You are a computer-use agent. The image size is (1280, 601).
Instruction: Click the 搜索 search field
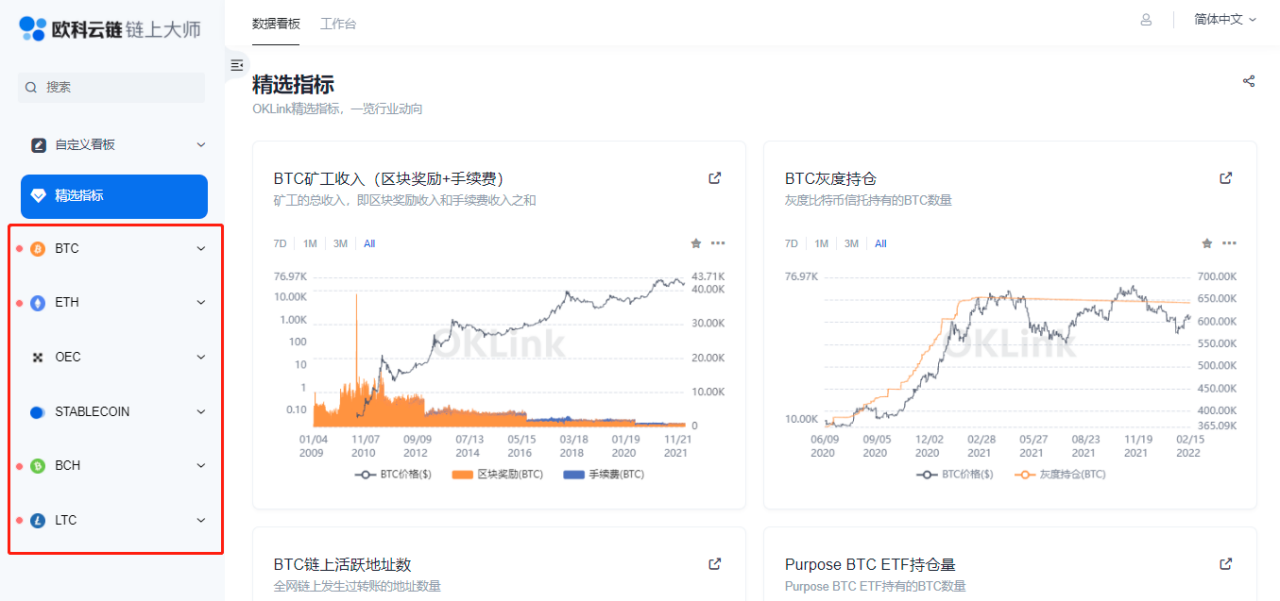point(111,87)
